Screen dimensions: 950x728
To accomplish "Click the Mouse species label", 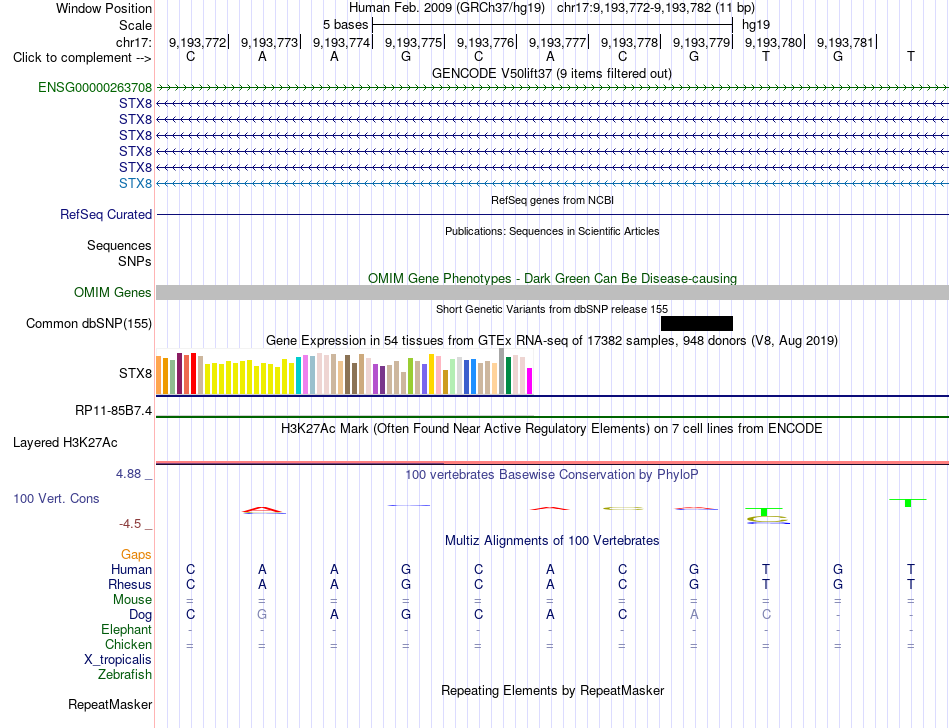I will pos(132,600).
